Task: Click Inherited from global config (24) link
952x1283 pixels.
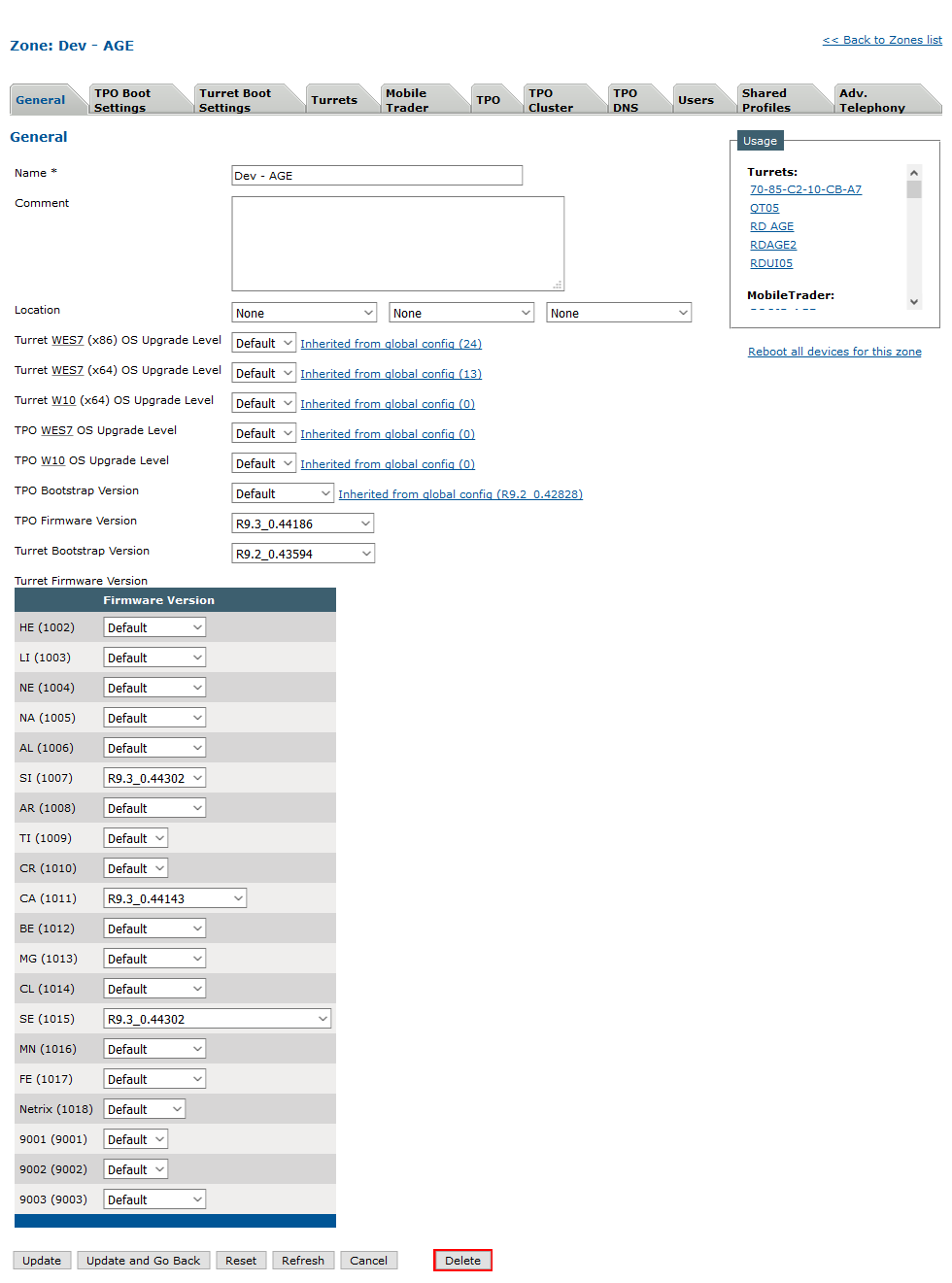Action: coord(391,344)
